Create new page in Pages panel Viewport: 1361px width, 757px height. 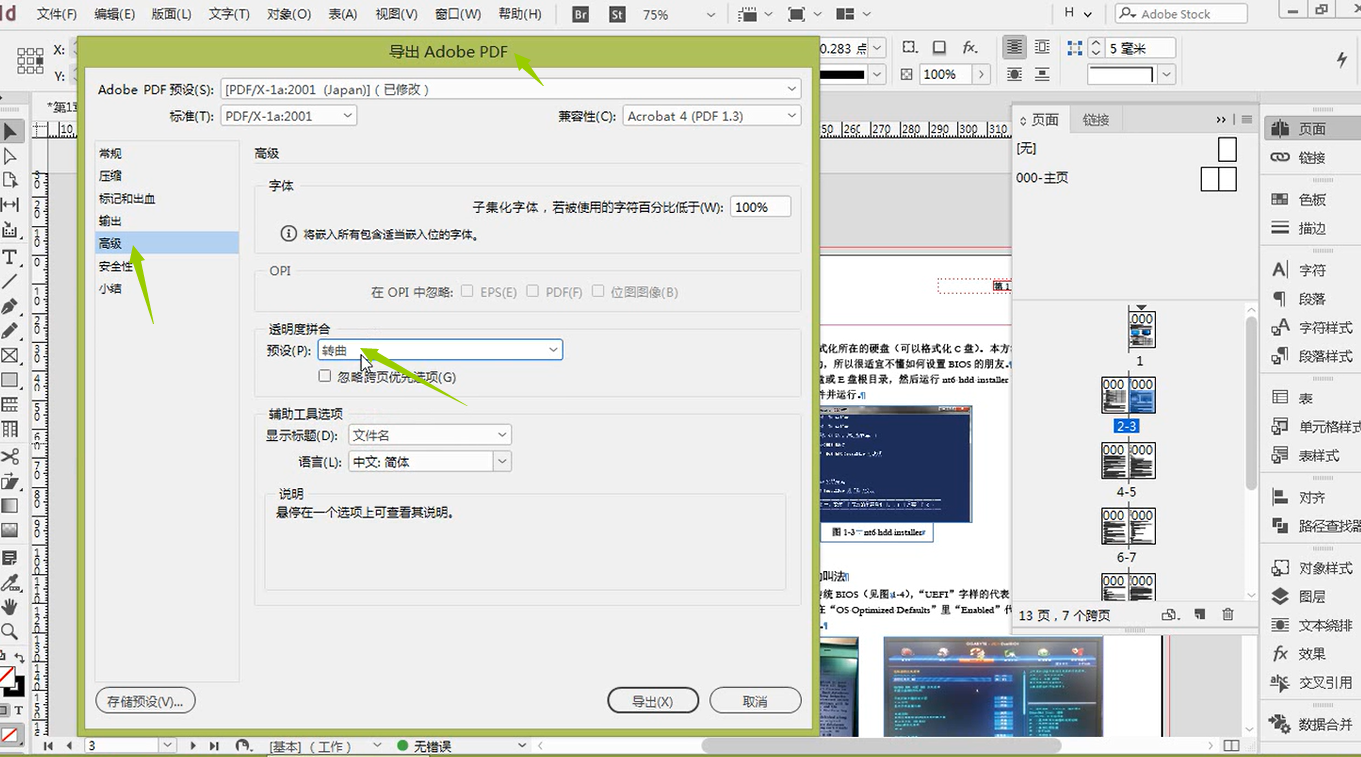point(1200,615)
